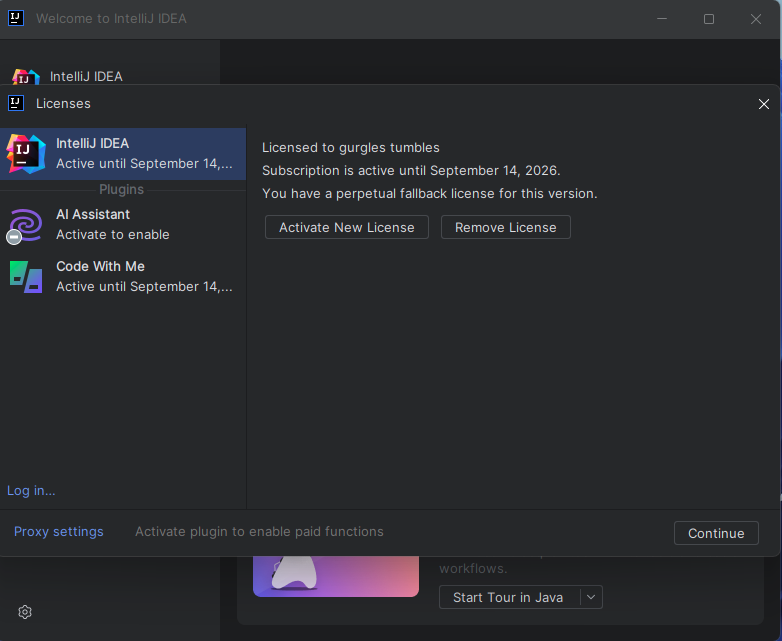The width and height of the screenshot is (782, 641).
Task: Close the Welcome to IntelliJ IDEA window
Action: (x=756, y=19)
